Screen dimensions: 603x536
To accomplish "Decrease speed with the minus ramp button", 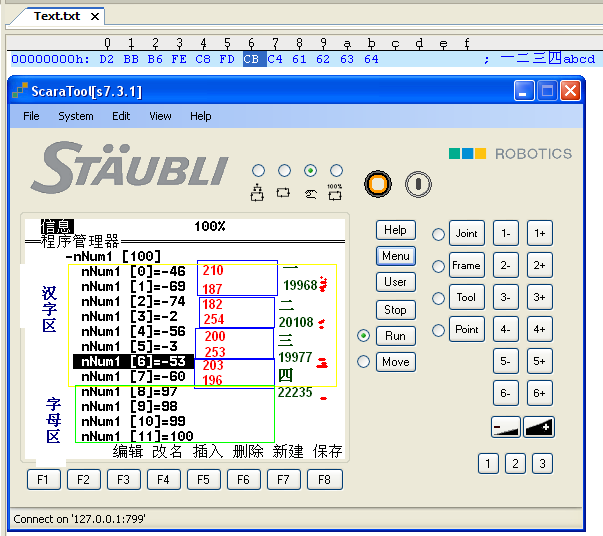I will click(506, 427).
